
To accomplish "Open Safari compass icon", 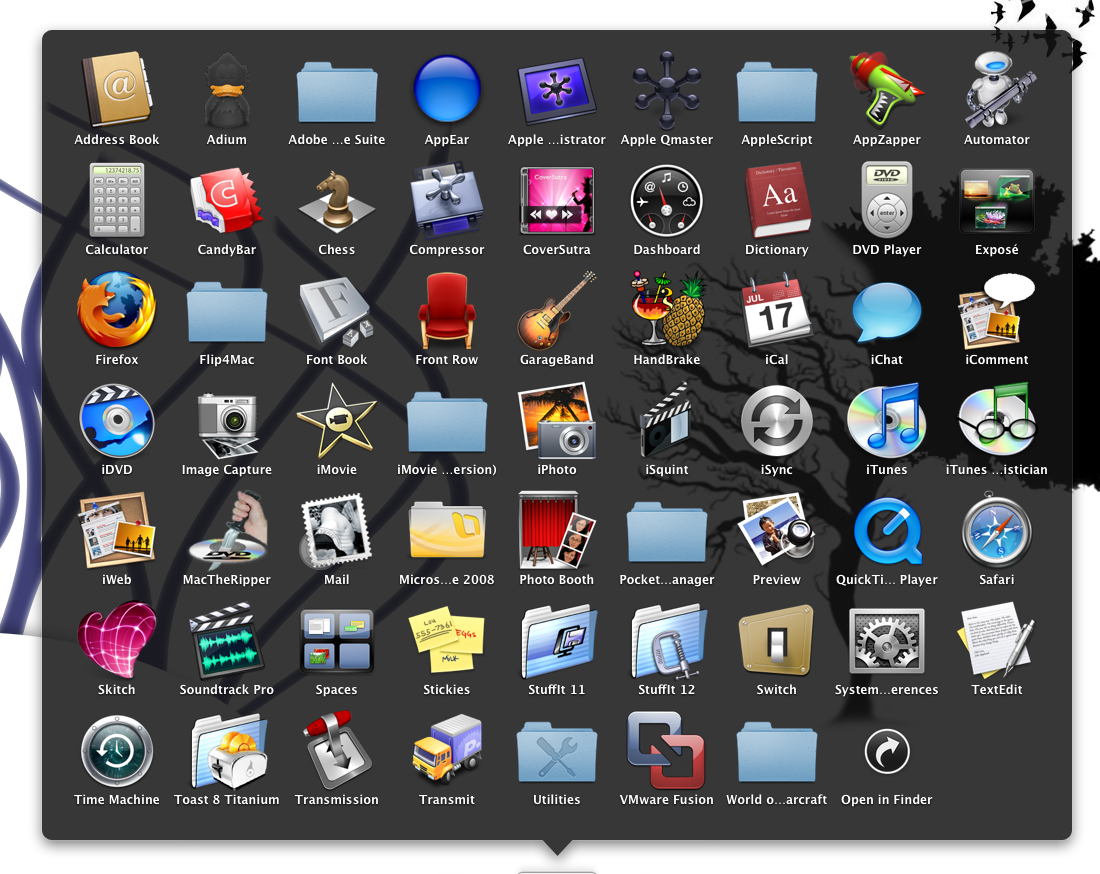I will [x=997, y=530].
